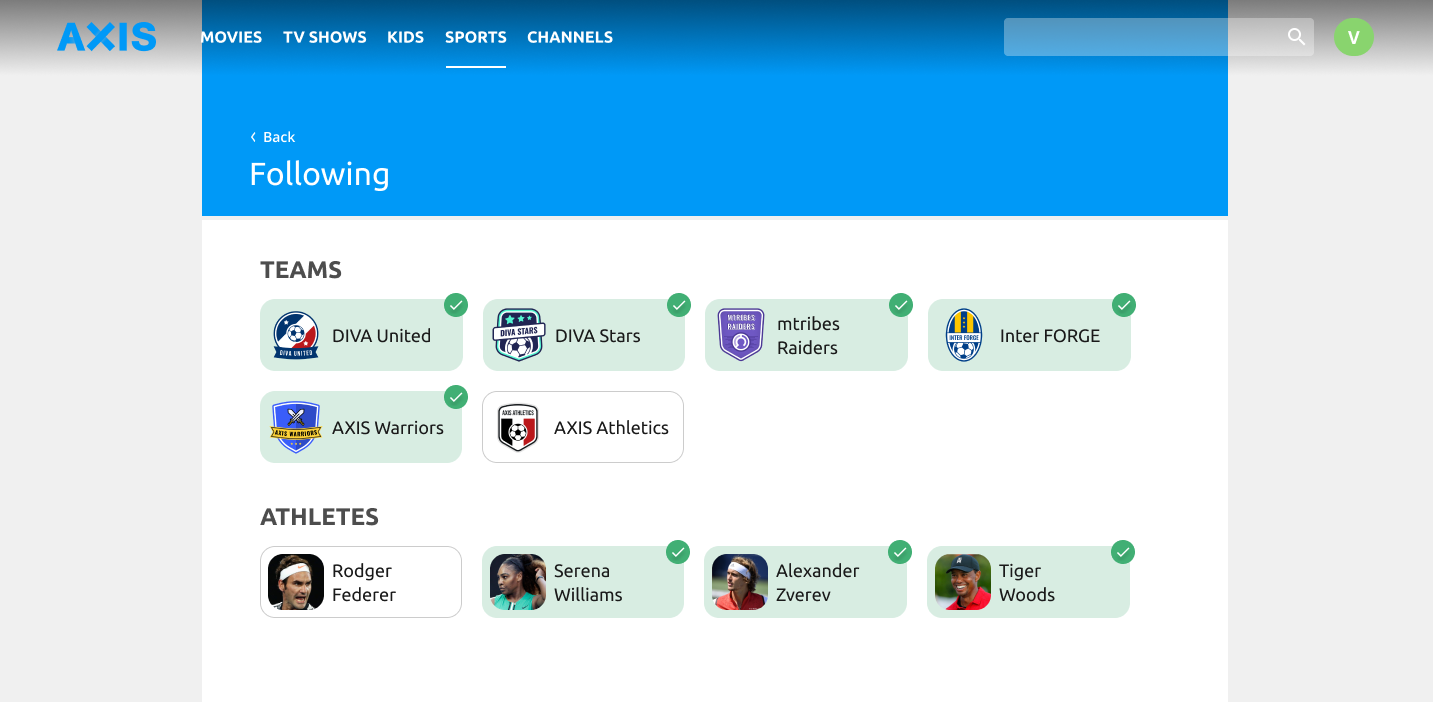Click the AXIS Warriors crossed-swords badge
This screenshot has height=702, width=1433.
(x=296, y=427)
